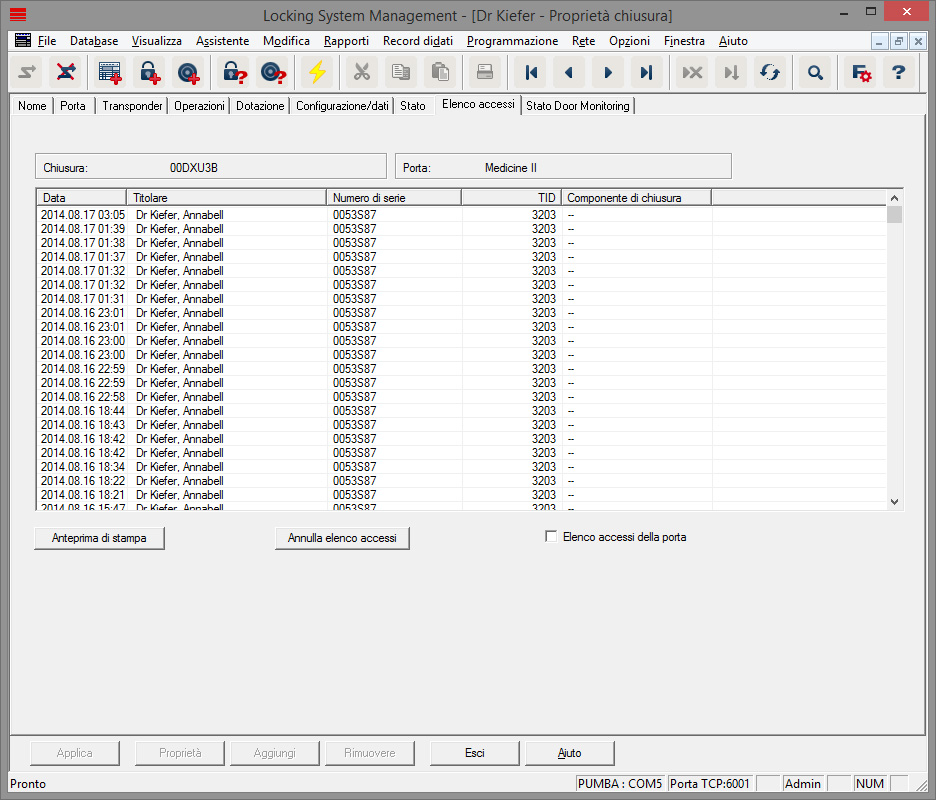Image resolution: width=936 pixels, height=800 pixels.
Task: Click the read lock icon
Action: pos(234,73)
